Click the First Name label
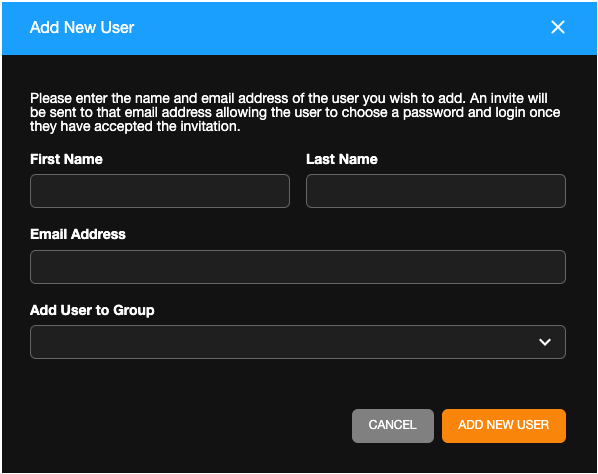598x474 pixels. coord(66,159)
